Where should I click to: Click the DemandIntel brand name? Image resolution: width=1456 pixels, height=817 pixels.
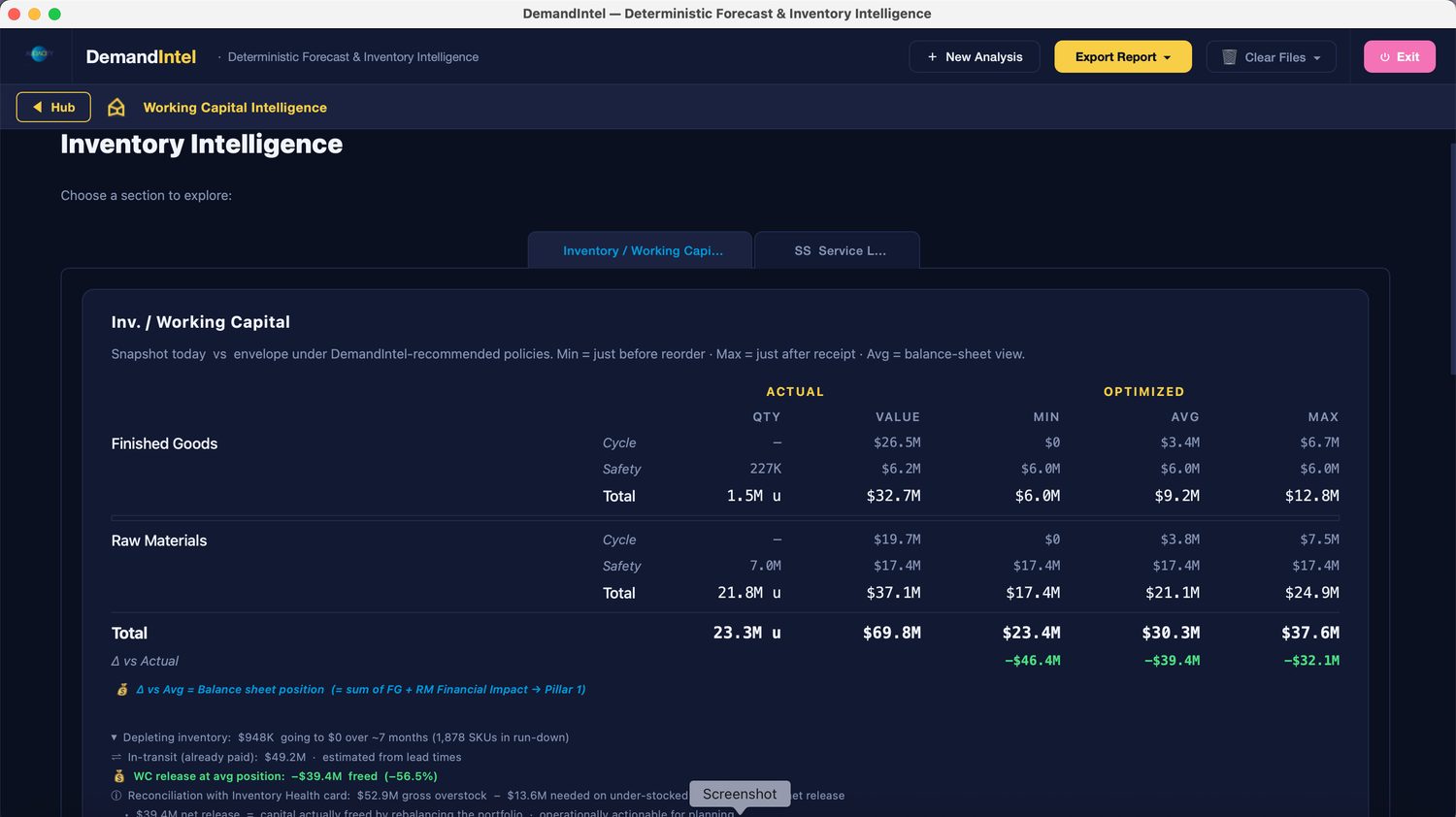point(141,57)
